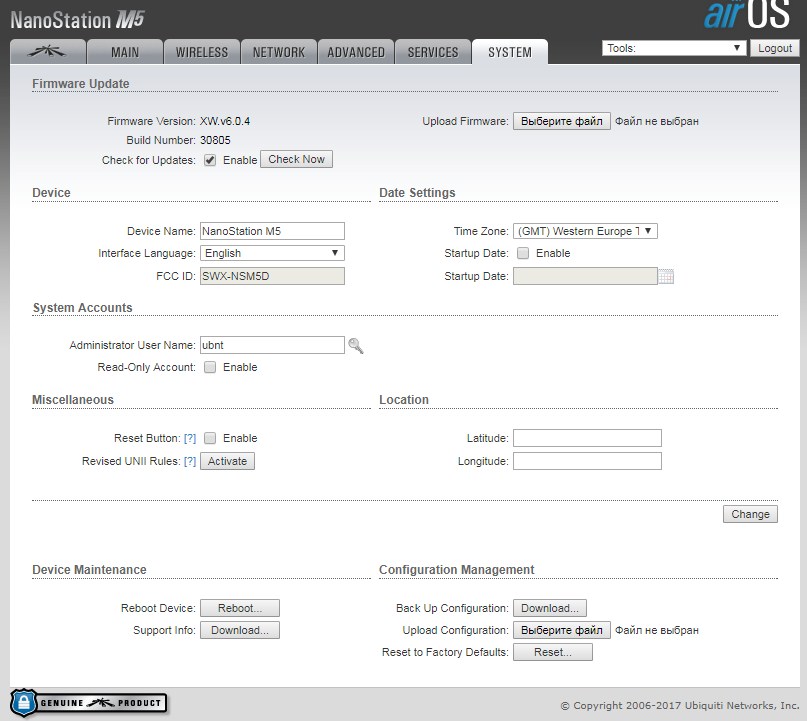Switch to the NETWORK tab
807x721 pixels.
279,52
